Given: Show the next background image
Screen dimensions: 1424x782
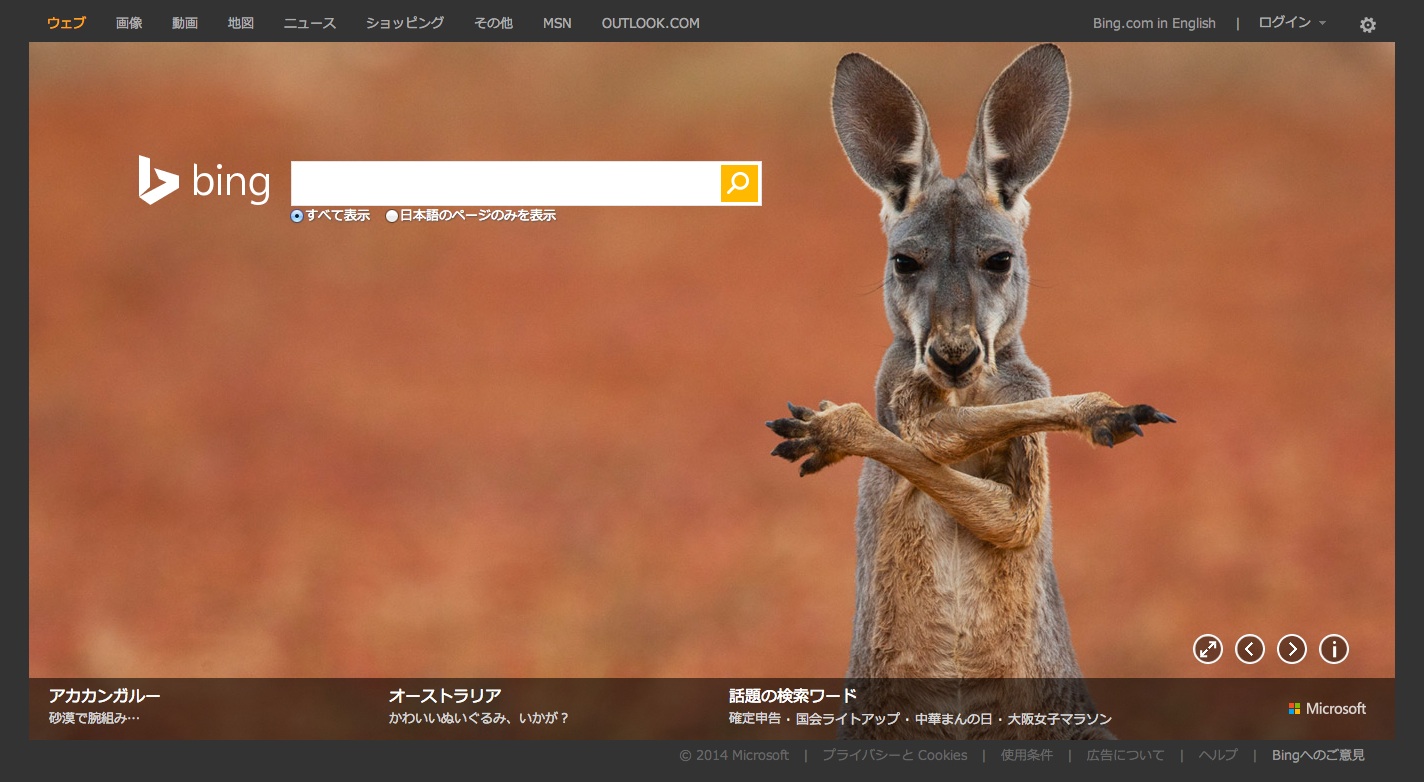Looking at the screenshot, I should tap(1292, 649).
